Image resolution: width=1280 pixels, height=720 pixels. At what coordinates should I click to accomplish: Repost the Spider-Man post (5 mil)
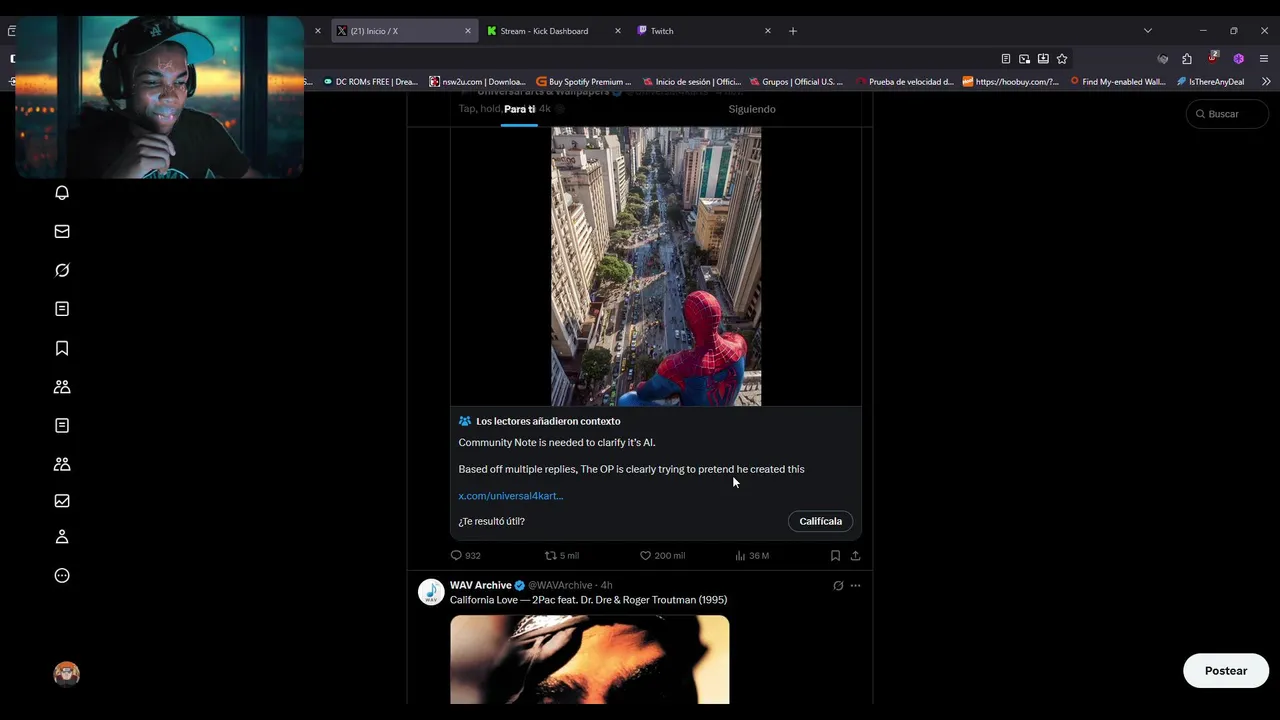(561, 555)
